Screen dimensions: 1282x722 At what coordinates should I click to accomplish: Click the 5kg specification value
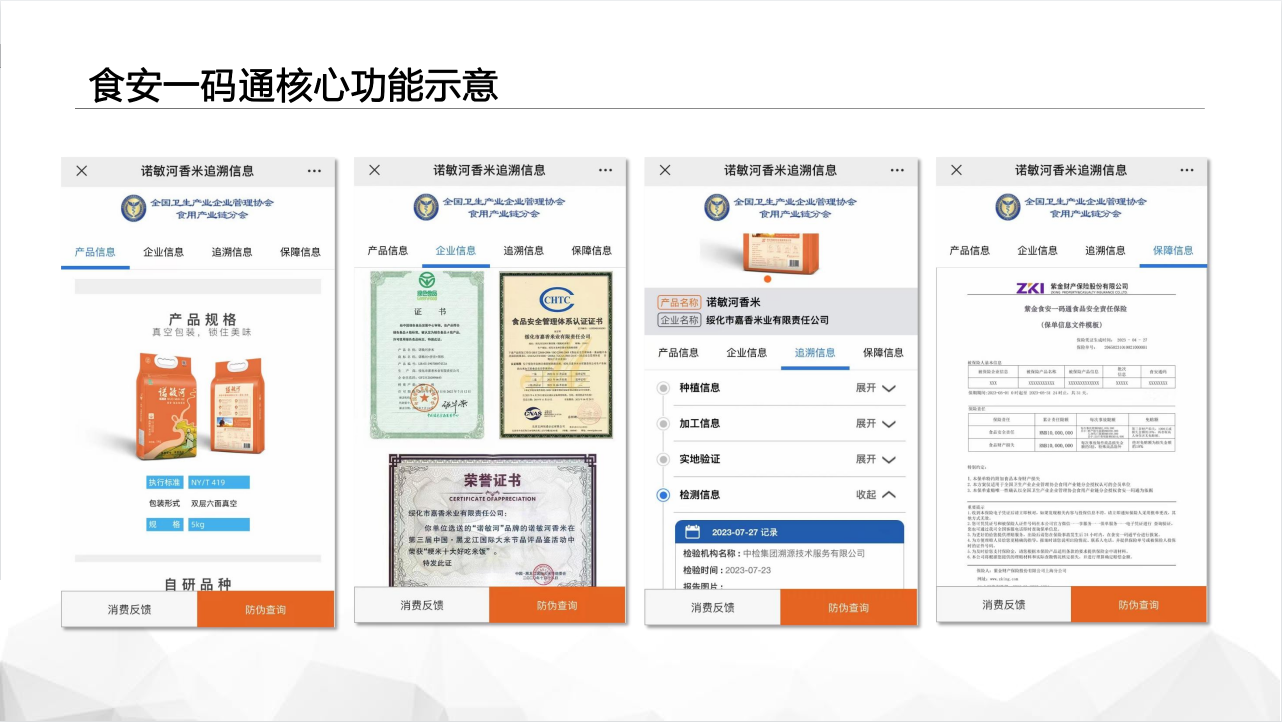tap(218, 524)
